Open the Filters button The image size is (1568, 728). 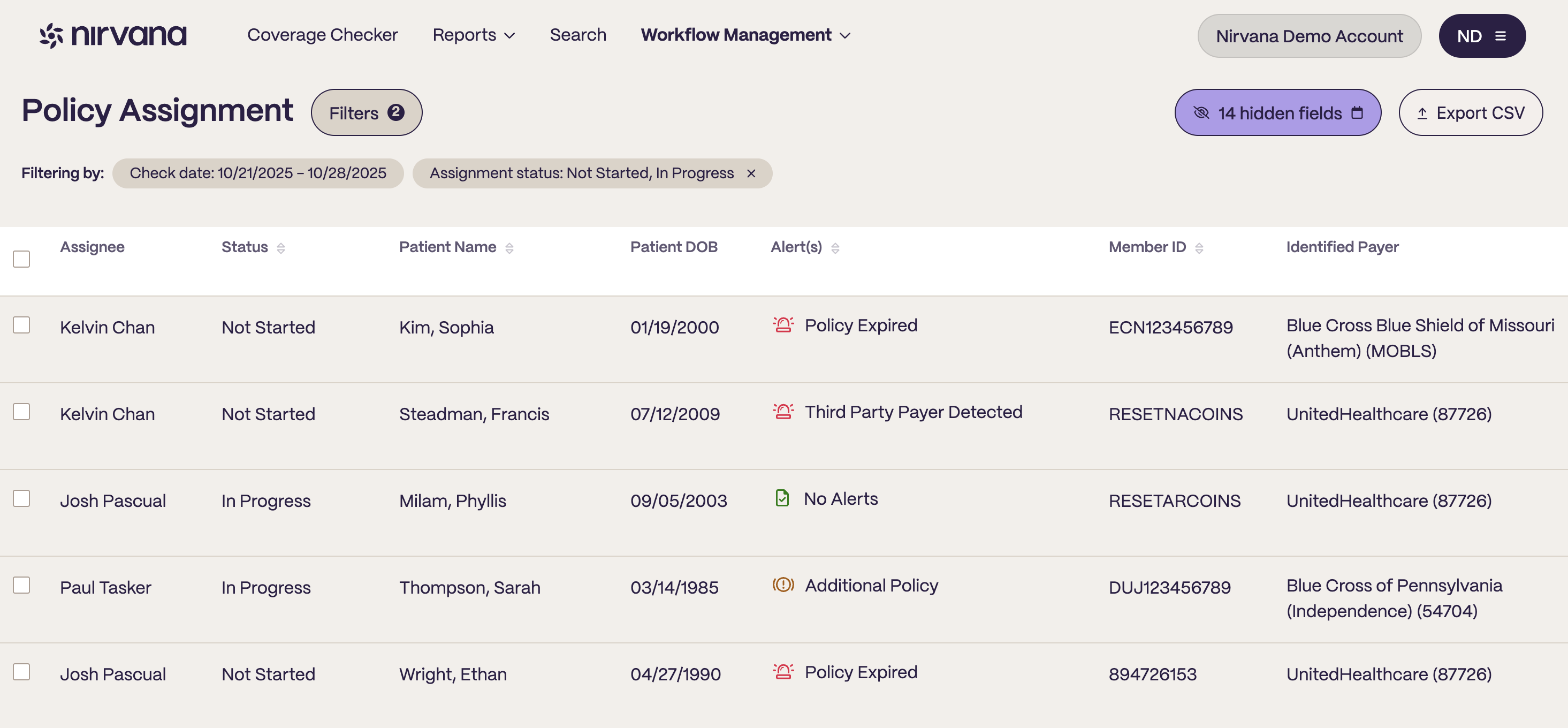tap(366, 113)
